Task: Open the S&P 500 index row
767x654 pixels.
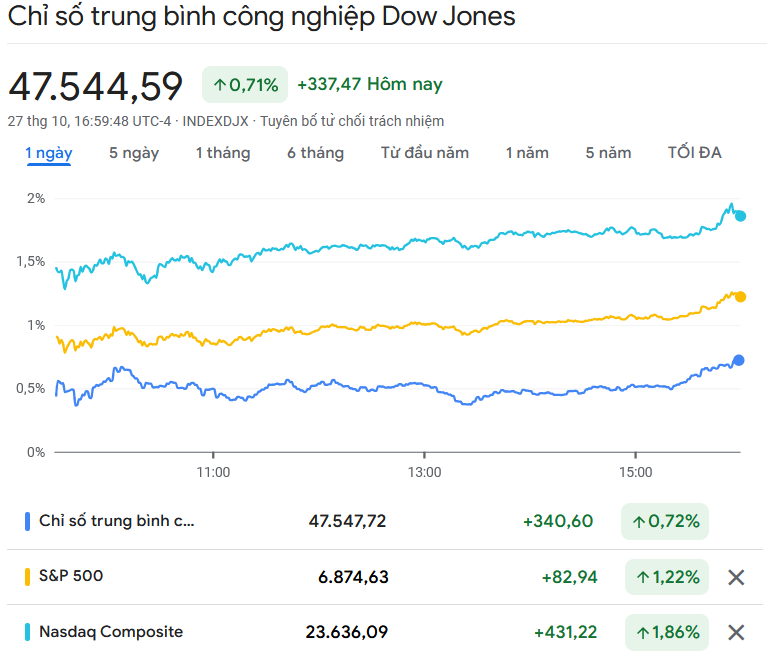Action: [x=71, y=576]
